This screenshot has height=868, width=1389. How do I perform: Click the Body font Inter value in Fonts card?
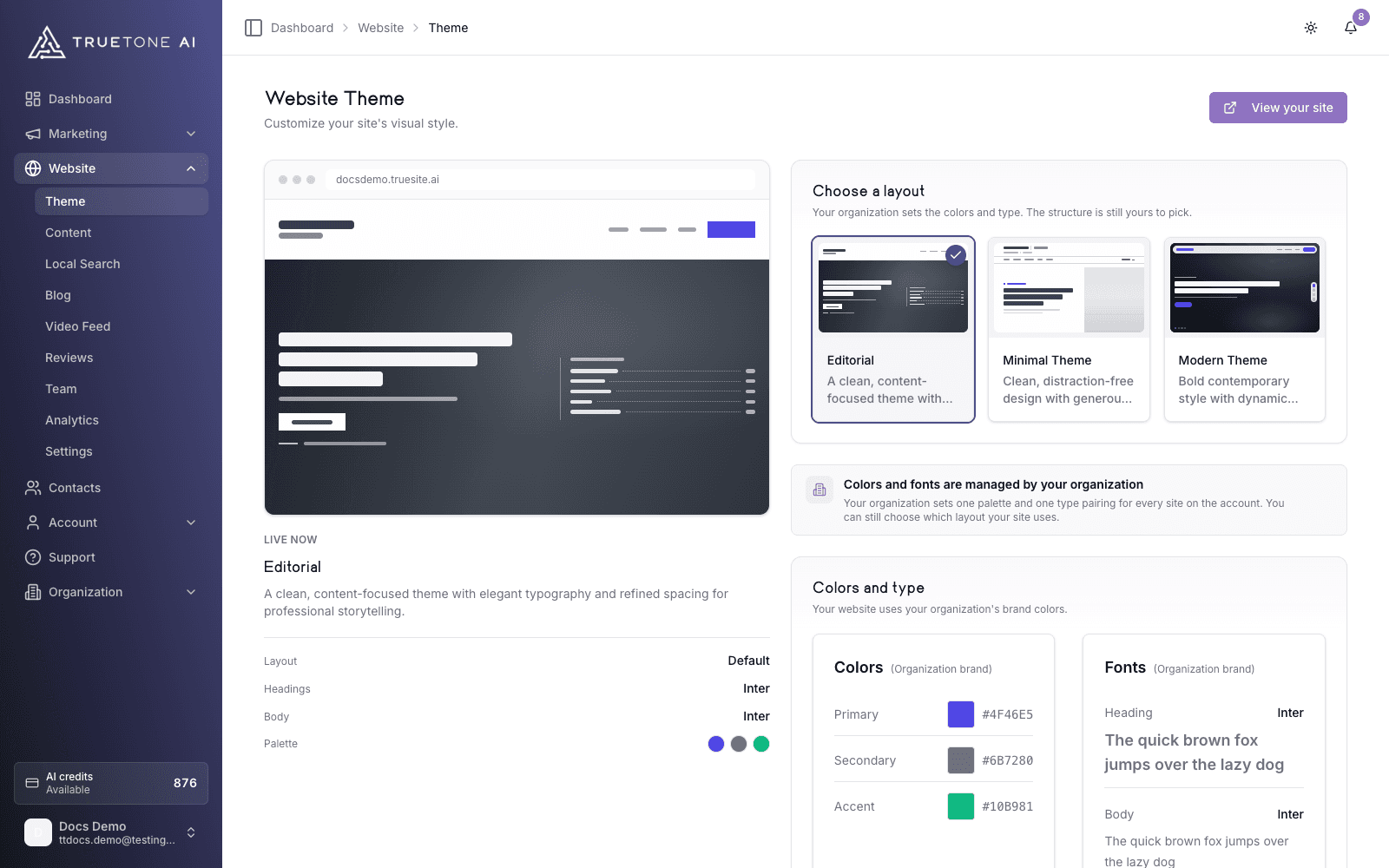point(1290,814)
